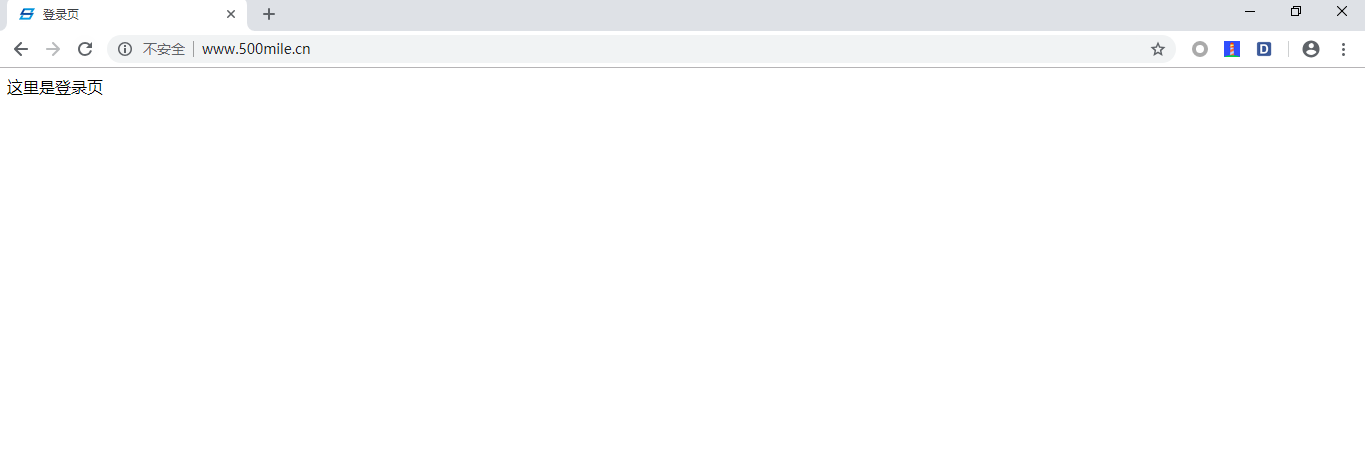Image resolution: width=1365 pixels, height=464 pixels.
Task: Open the user profile avatar
Action: coord(1311,49)
